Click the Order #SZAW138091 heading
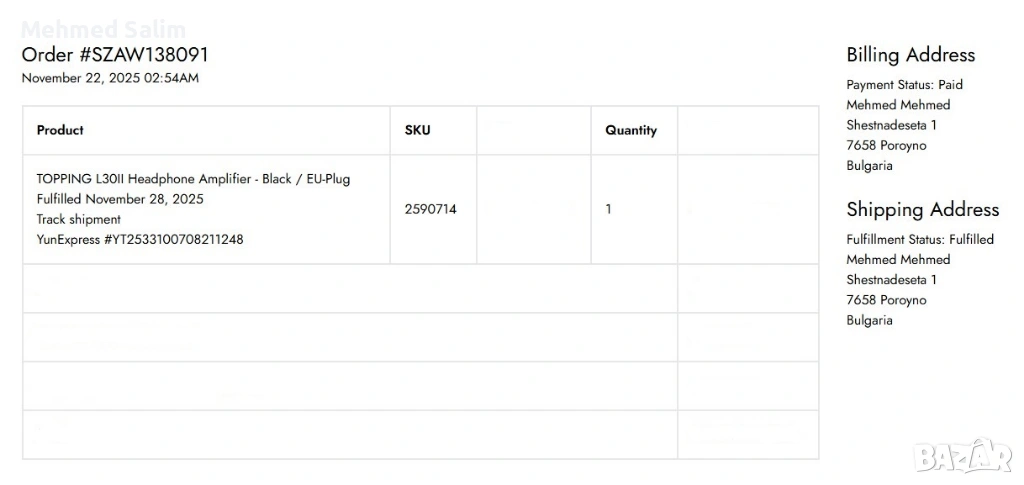The image size is (1024, 485). point(115,54)
